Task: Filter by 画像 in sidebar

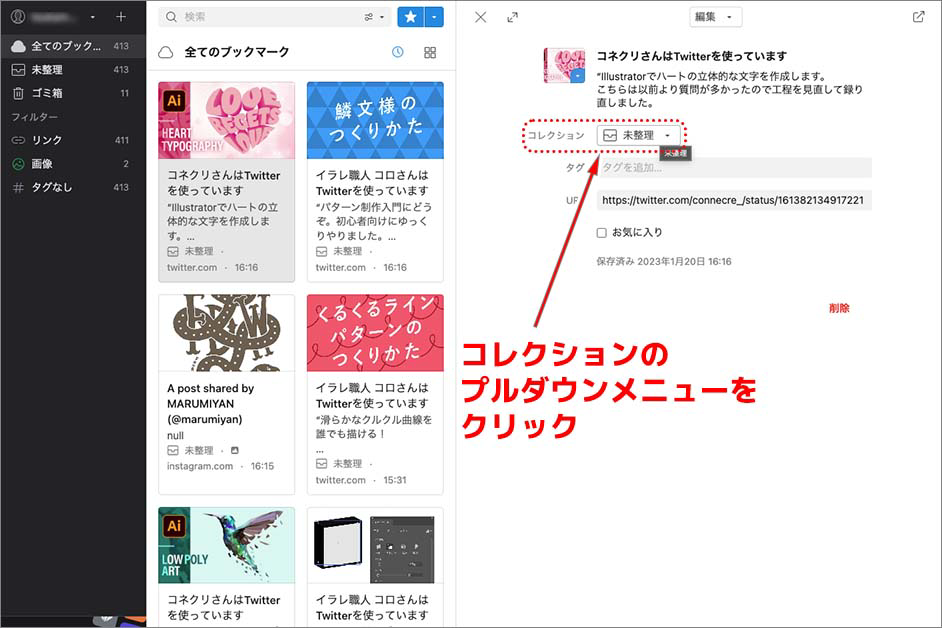Action: pyautogui.click(x=42, y=163)
